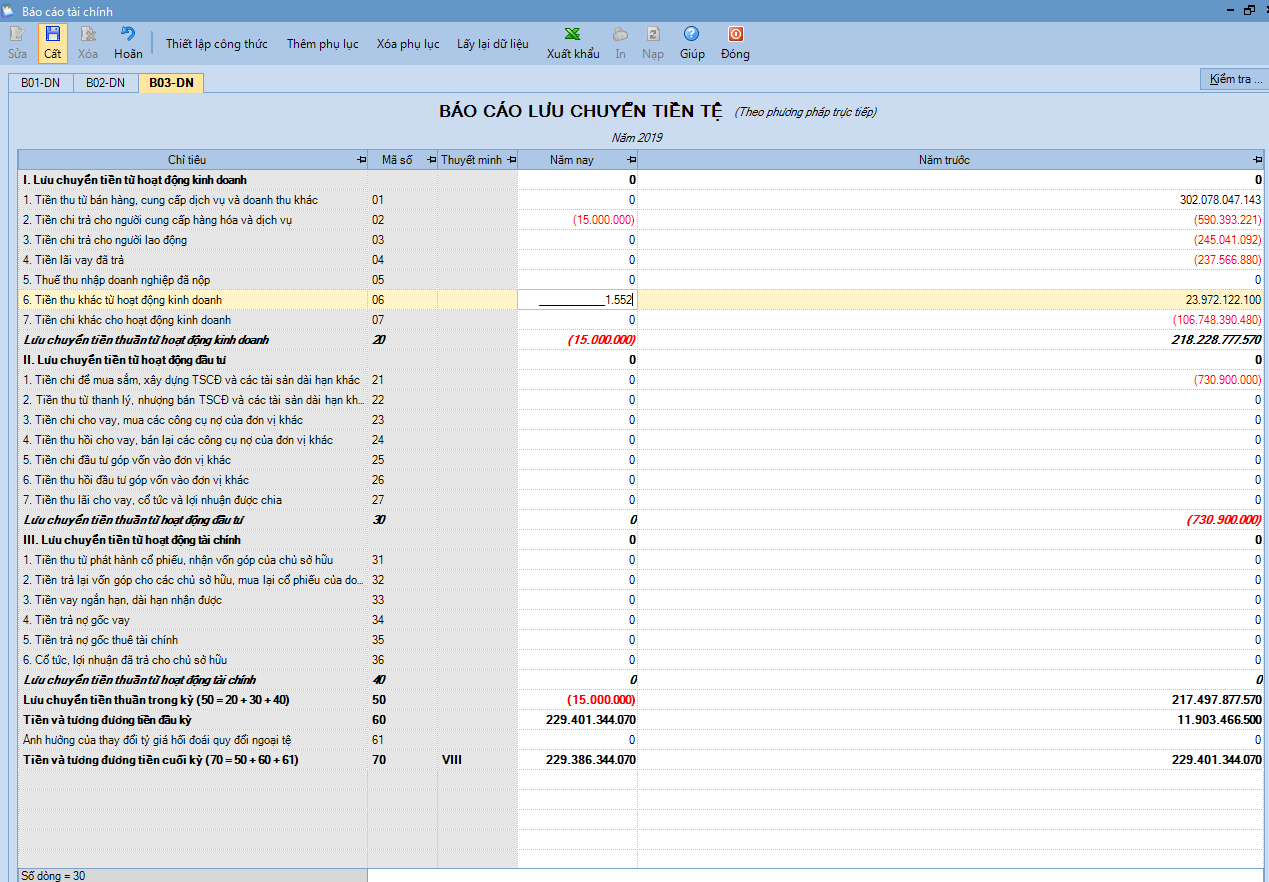Select row 'Tiền thu lãi cho vay, cổ tức và lợi nhuận được chia'
The height and width of the screenshot is (882, 1269).
(640, 500)
